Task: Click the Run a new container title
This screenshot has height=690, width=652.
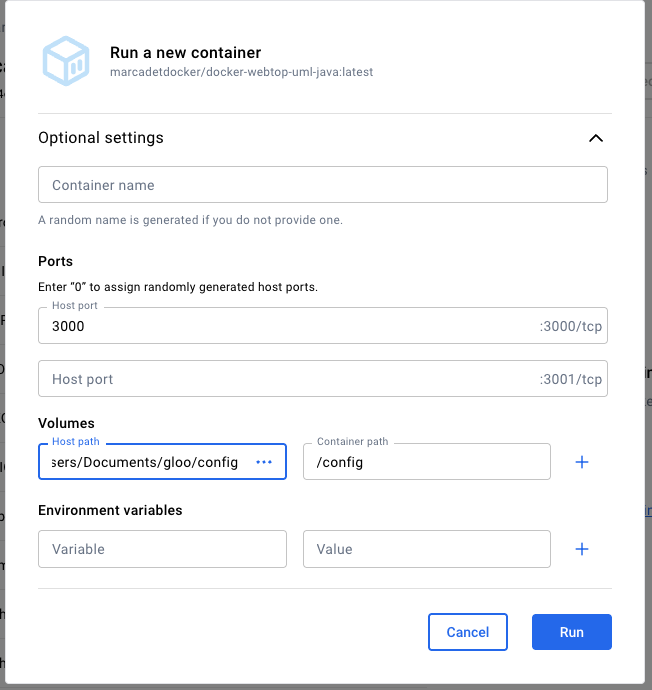Action: [x=185, y=53]
